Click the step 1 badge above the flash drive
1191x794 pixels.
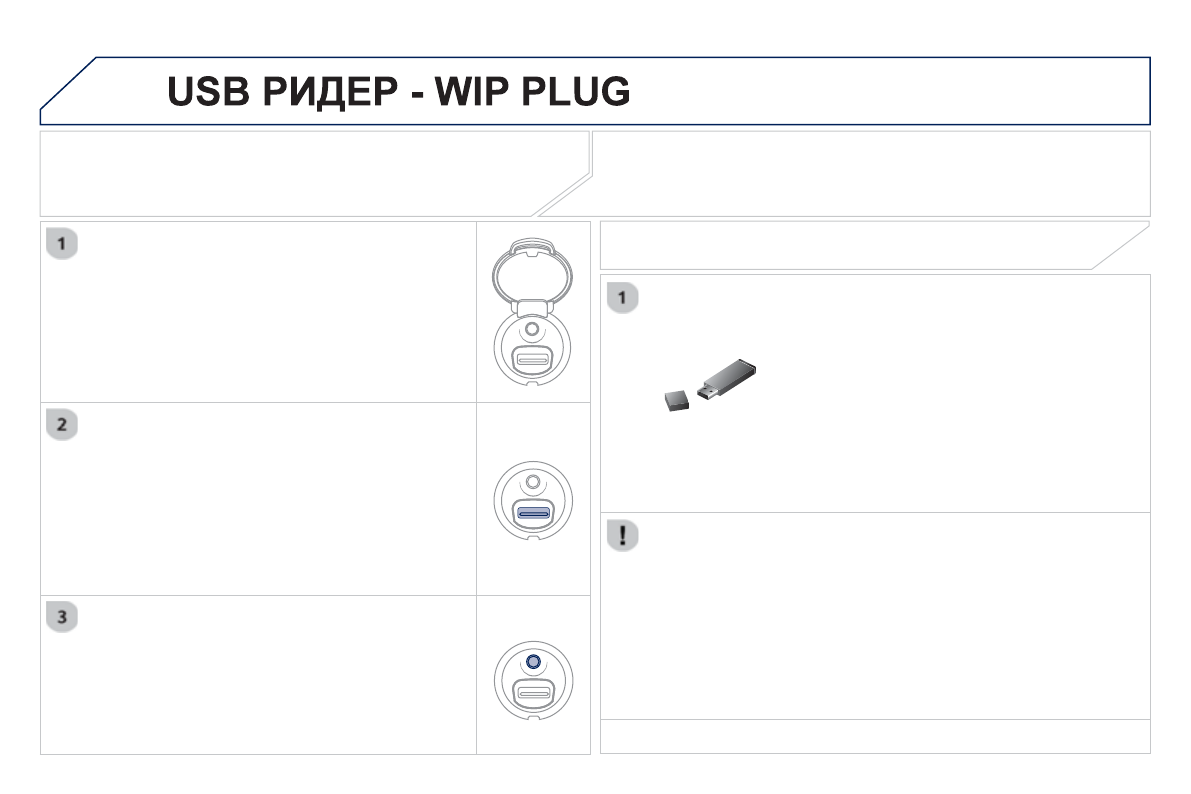(x=623, y=297)
